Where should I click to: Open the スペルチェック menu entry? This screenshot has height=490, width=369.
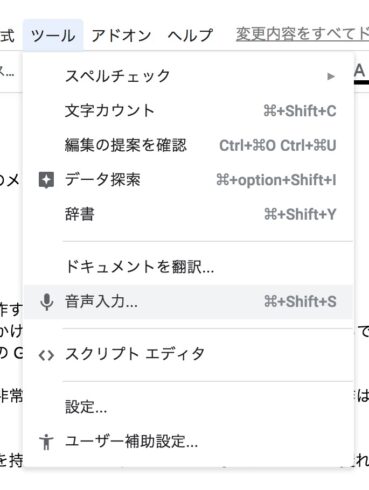point(188,76)
